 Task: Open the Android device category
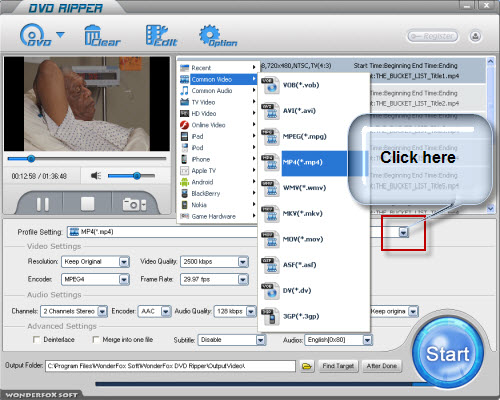(x=218, y=182)
